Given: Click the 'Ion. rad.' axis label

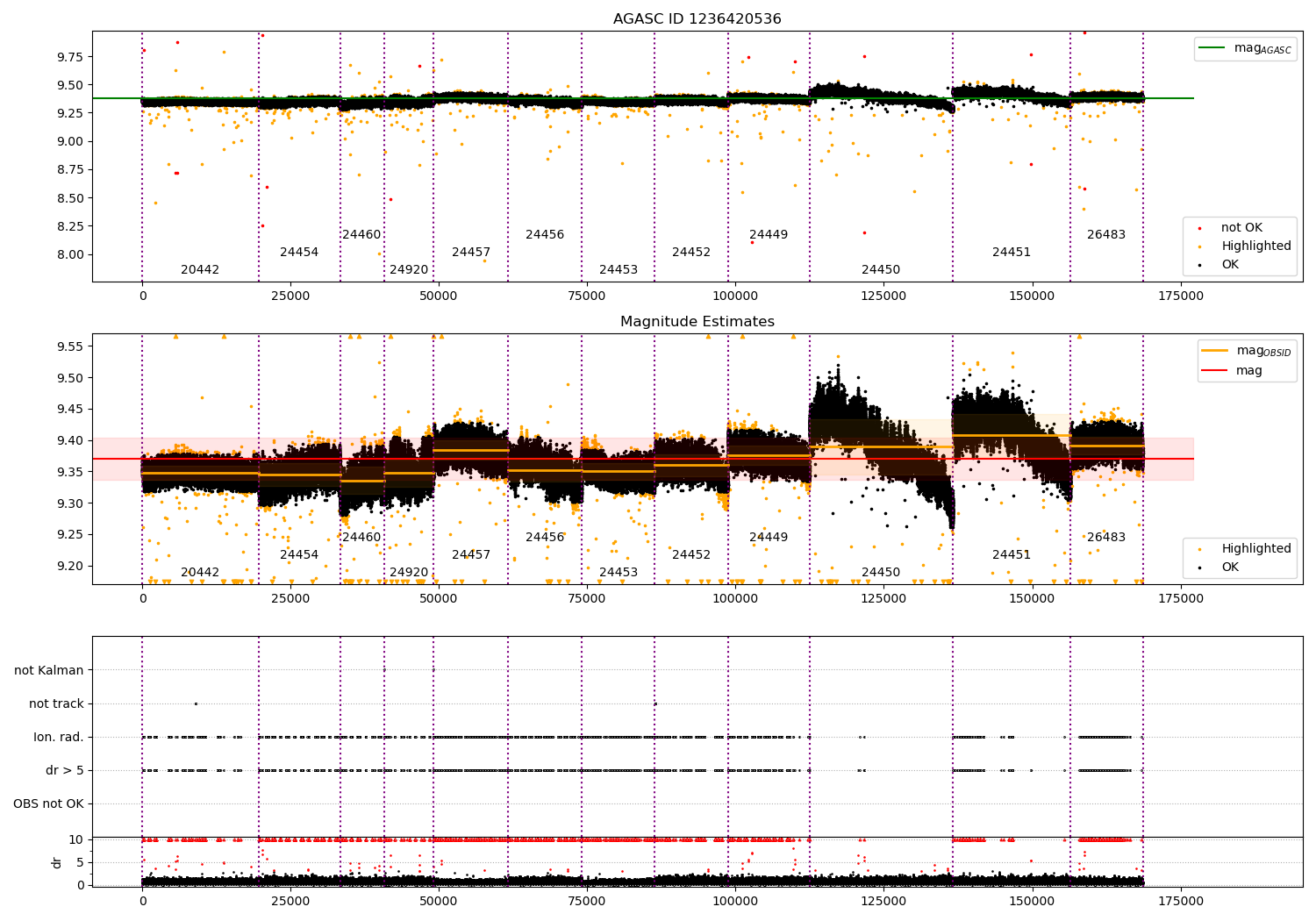Looking at the screenshot, I should (x=59, y=738).
